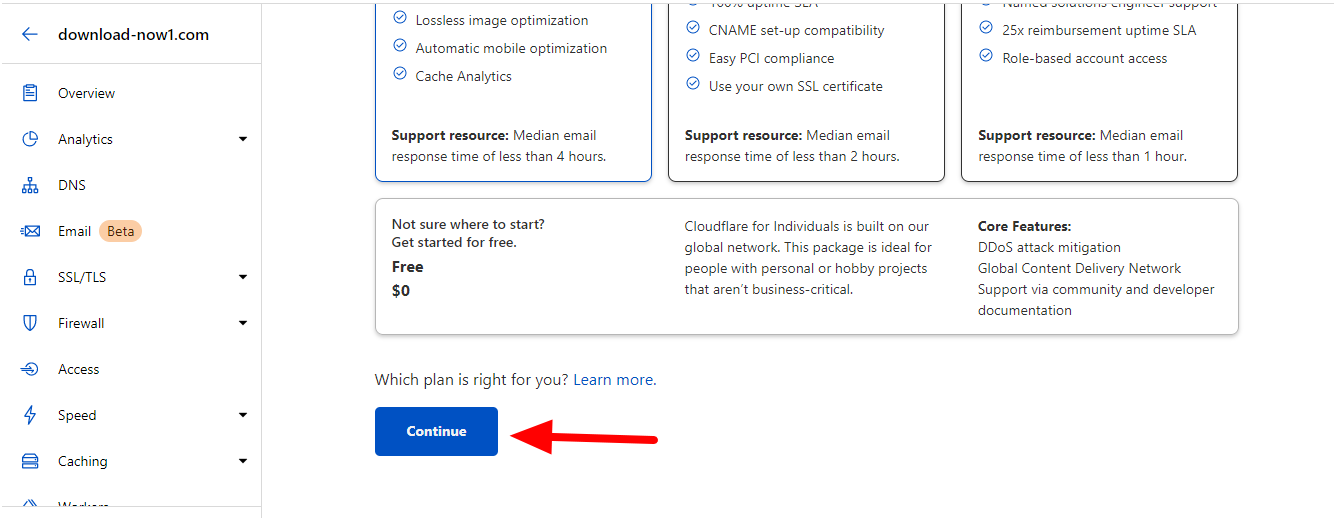Image resolution: width=1334 pixels, height=518 pixels.
Task: Select the plan card with 4-hour email response
Action: click(x=513, y=90)
